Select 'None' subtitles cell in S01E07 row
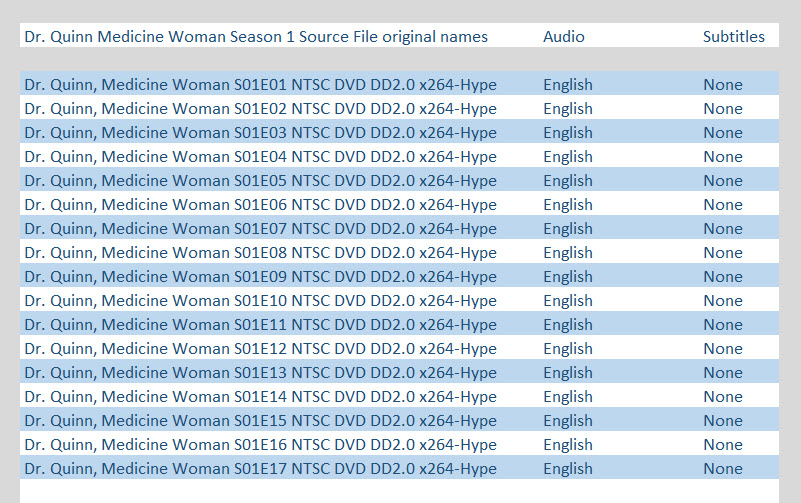The height and width of the screenshot is (503, 801). coord(723,229)
